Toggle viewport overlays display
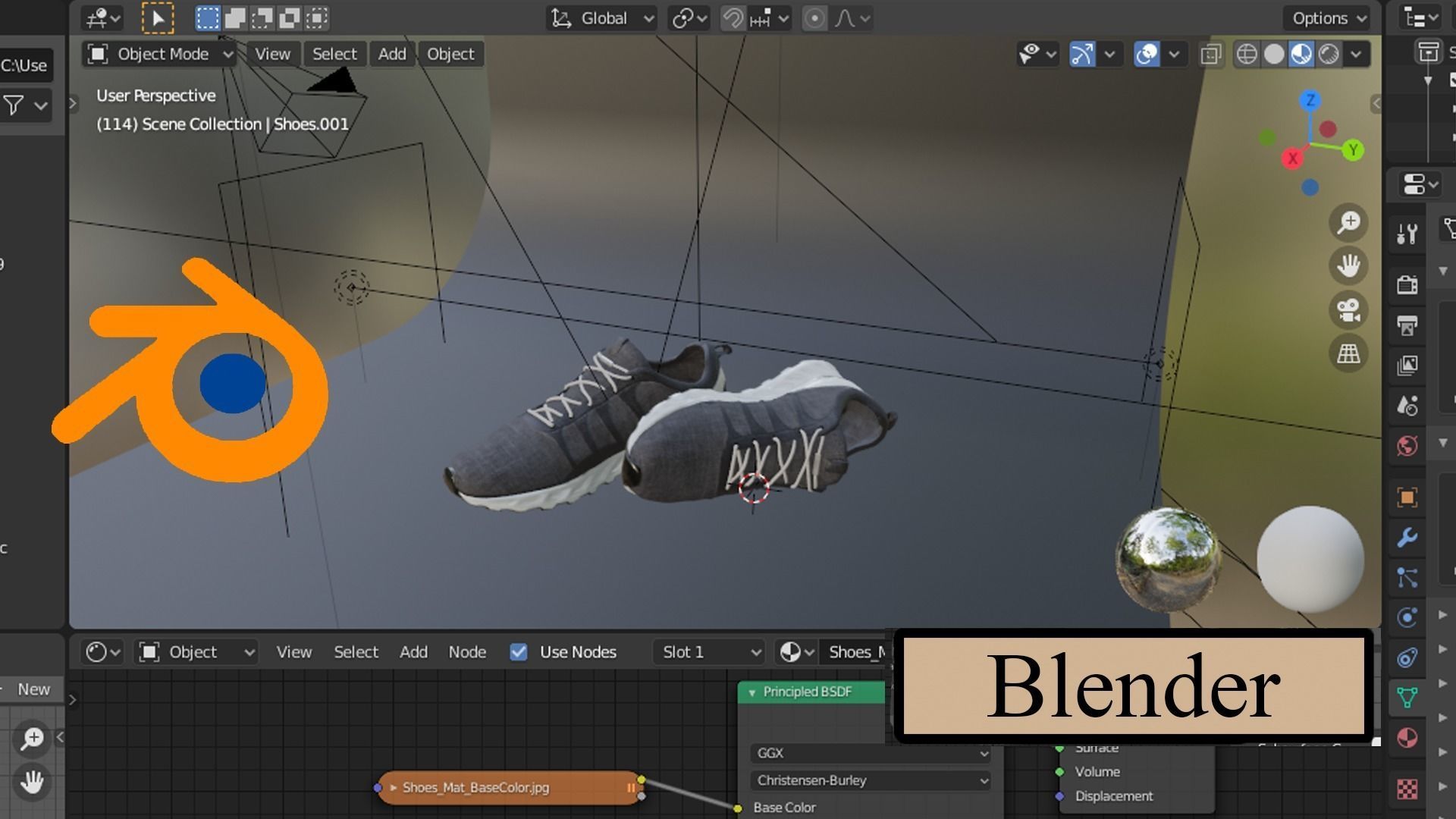Image resolution: width=1456 pixels, height=819 pixels. point(1147,54)
